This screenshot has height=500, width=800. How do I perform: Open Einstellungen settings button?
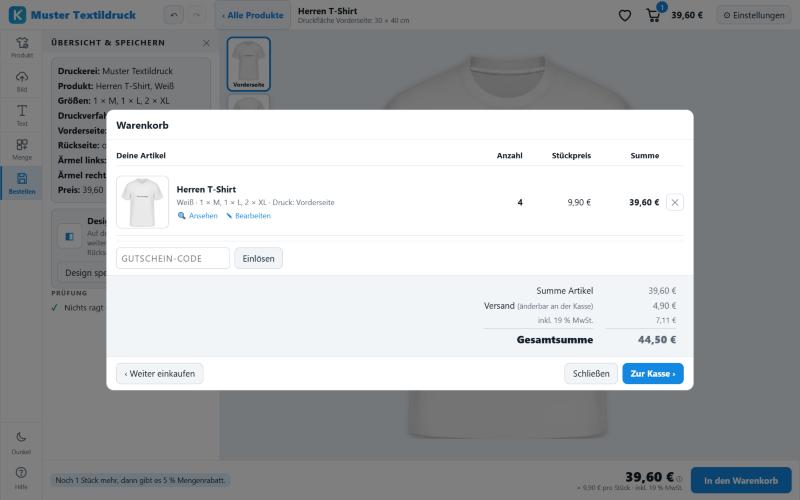click(754, 15)
